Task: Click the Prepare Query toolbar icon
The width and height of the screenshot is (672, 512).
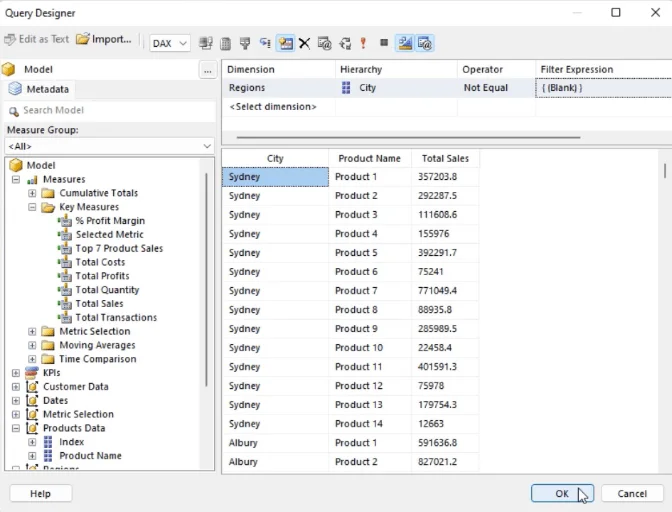Action: point(345,43)
